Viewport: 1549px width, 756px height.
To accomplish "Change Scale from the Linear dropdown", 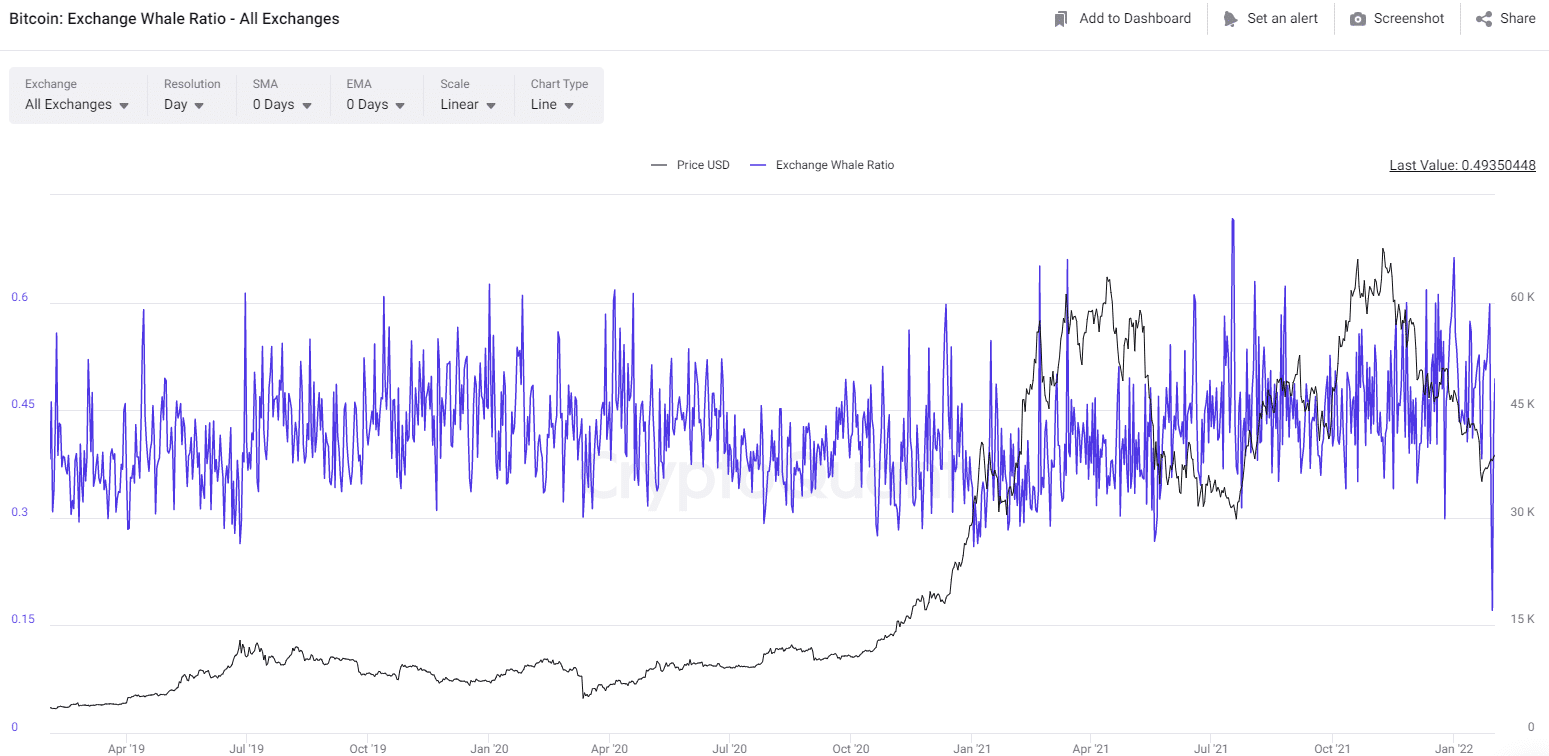I will (468, 105).
